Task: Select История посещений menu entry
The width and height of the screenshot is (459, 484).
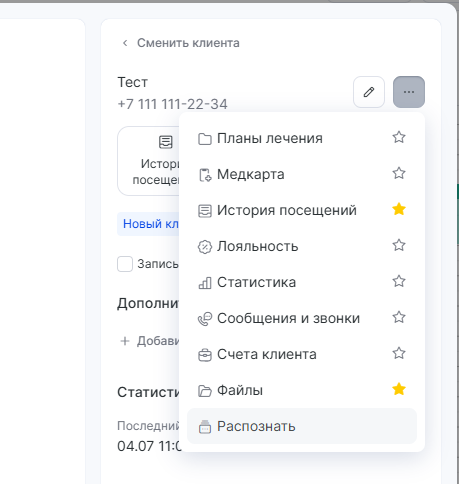Action: (x=302, y=210)
